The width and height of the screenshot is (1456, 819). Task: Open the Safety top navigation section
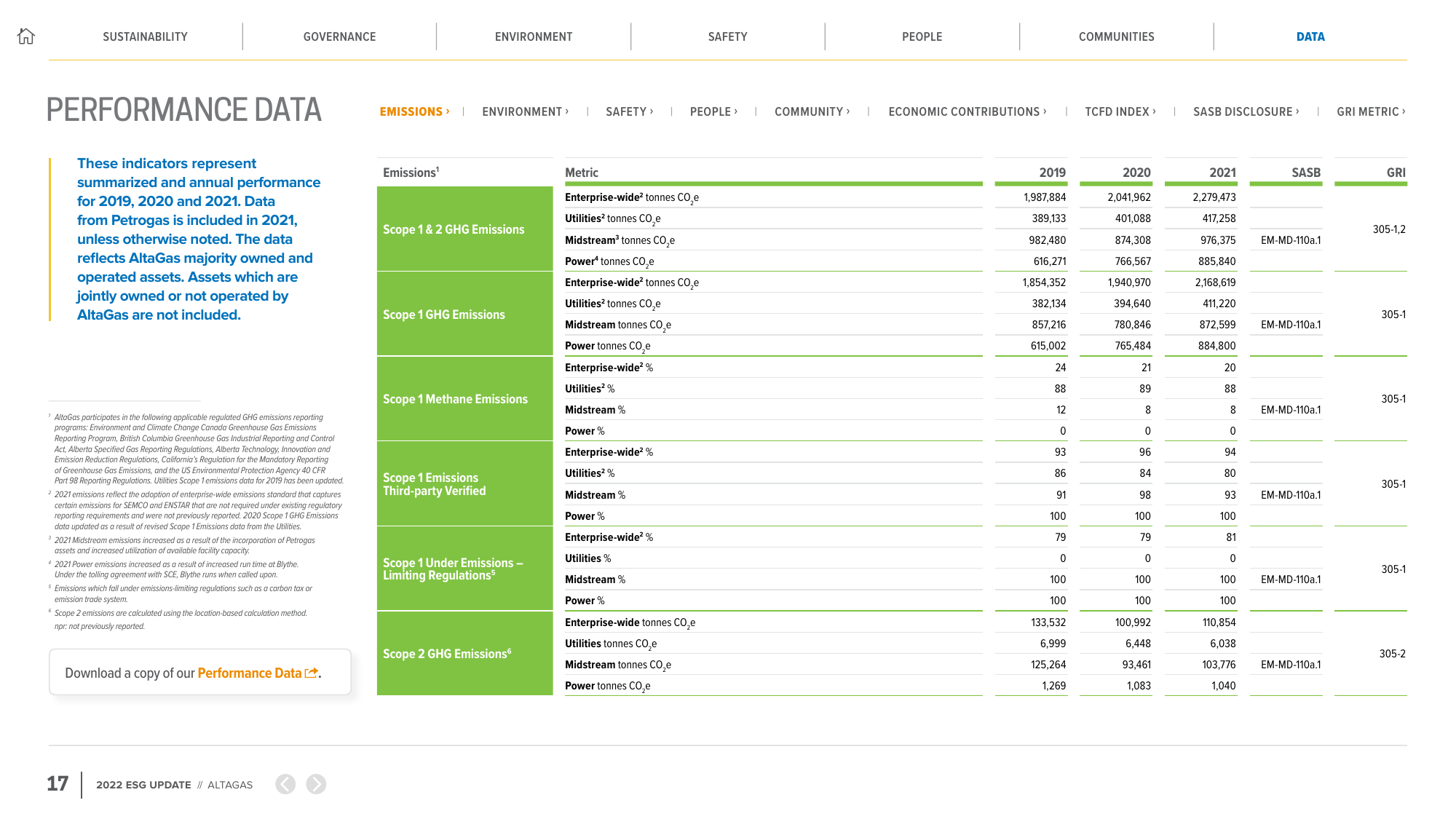[x=728, y=36]
